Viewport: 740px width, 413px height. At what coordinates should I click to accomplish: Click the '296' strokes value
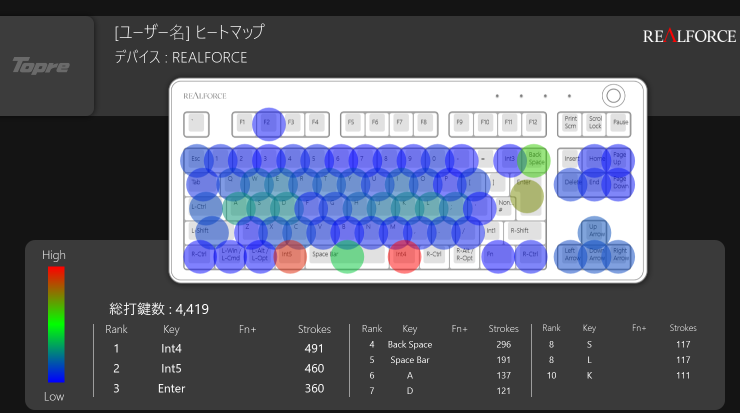tap(504, 345)
